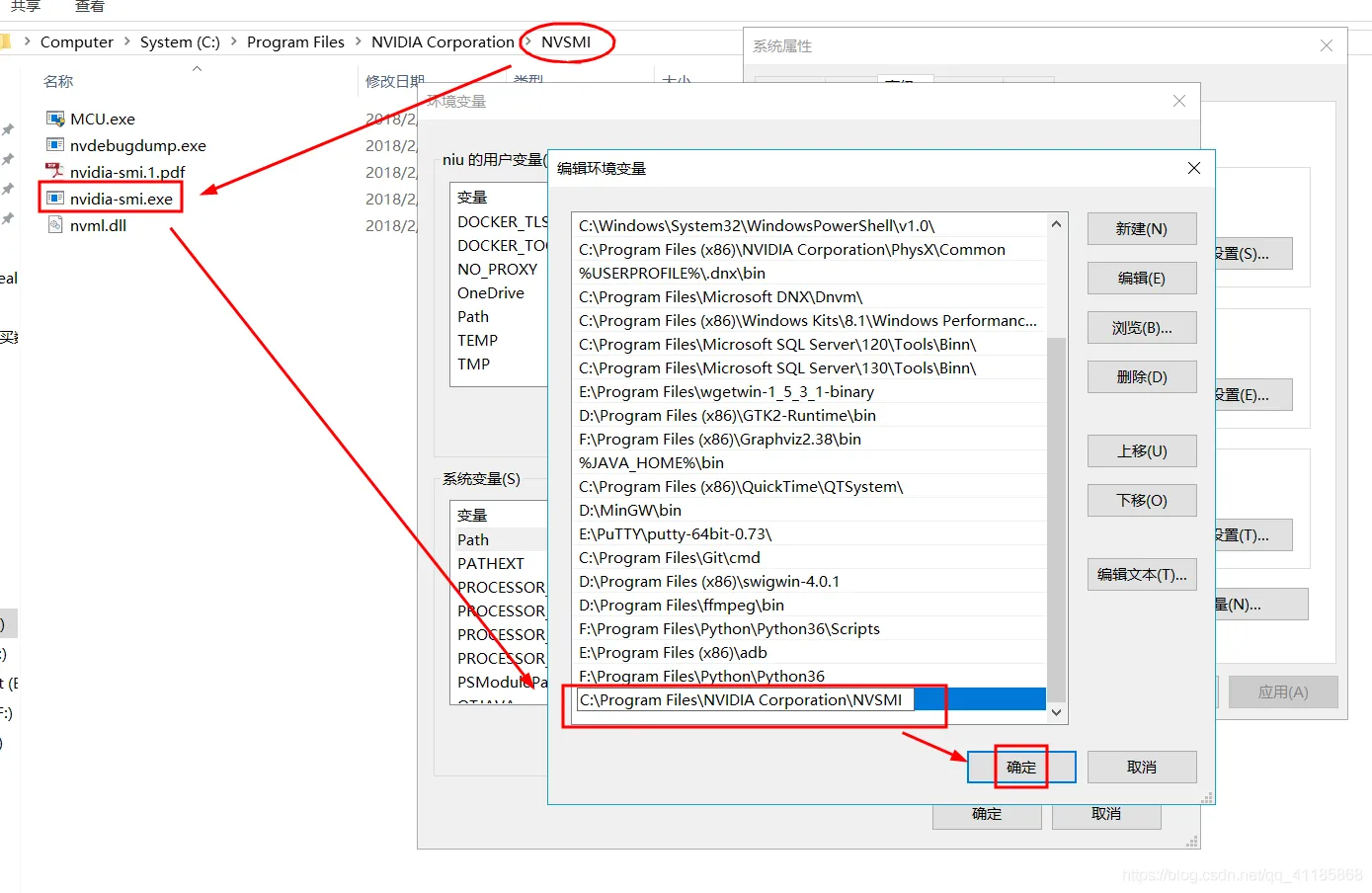Click the 浏览(B)... button
The height and width of the screenshot is (893, 1372).
1142,327
